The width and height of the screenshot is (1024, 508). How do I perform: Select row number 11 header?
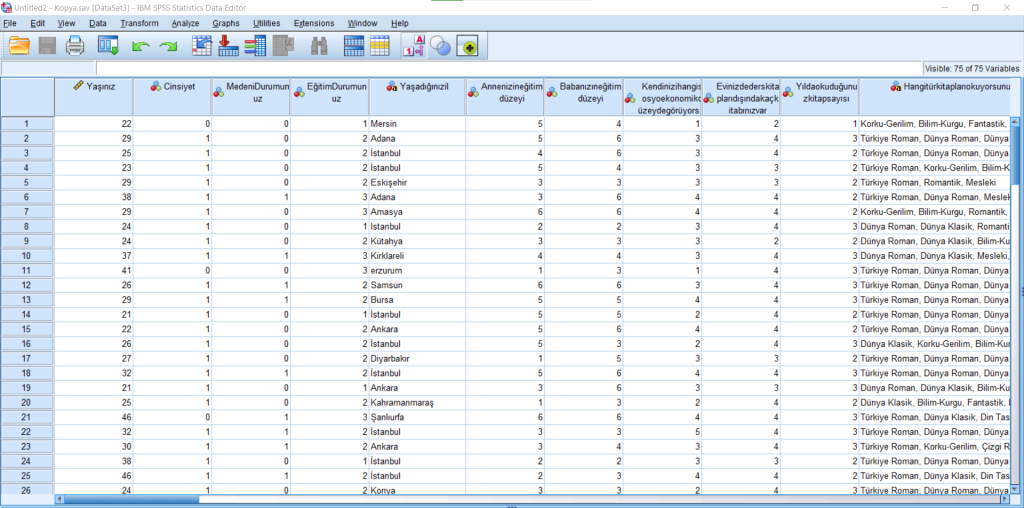(27, 270)
